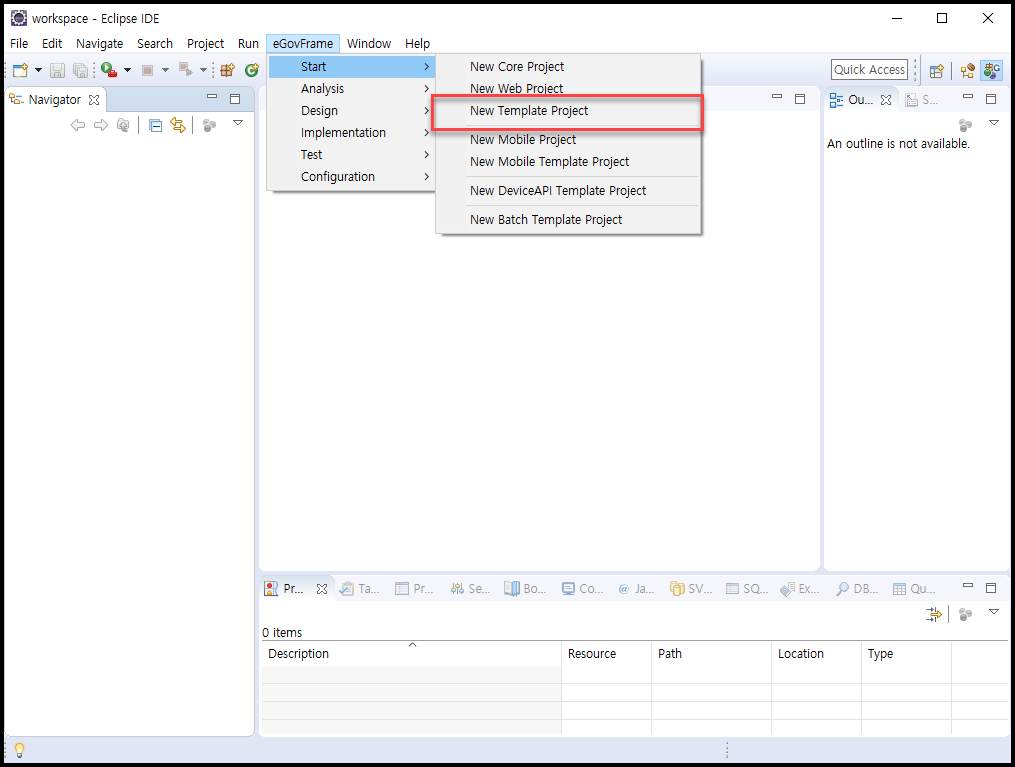Viewport: 1015px width, 767px height.
Task: Switch to the Ta... Tasks tab
Action: [x=361, y=588]
